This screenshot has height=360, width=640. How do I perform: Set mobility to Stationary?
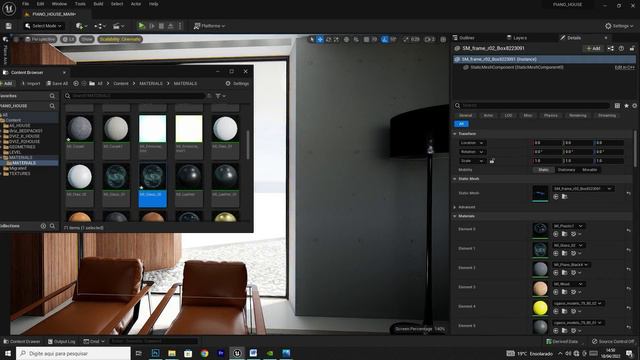(566, 170)
